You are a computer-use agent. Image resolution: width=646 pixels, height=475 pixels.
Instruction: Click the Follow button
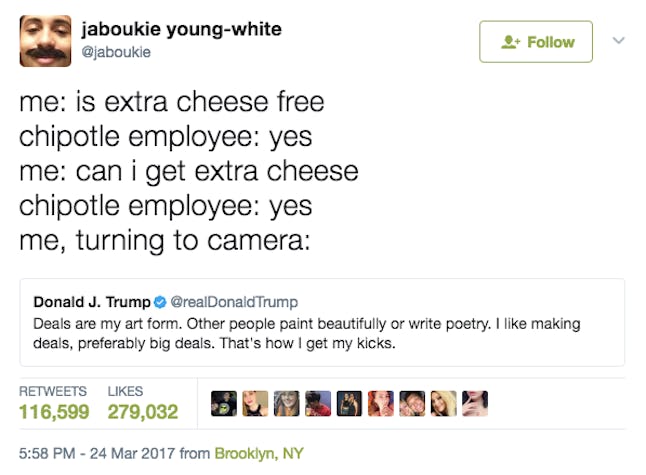coord(536,42)
